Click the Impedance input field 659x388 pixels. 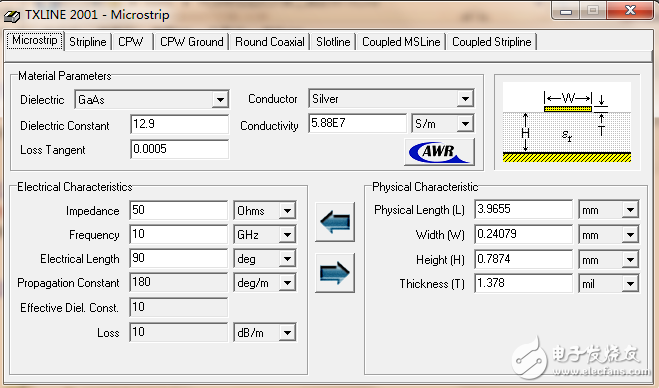tap(179, 210)
